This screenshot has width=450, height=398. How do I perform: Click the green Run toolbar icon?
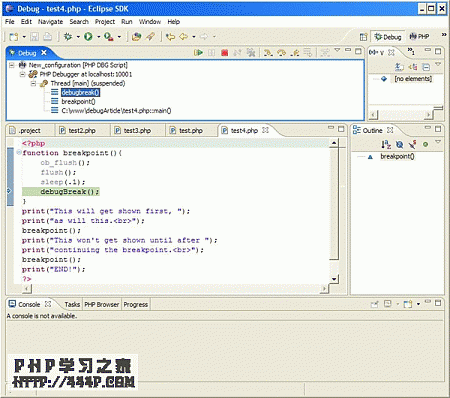click(x=88, y=37)
